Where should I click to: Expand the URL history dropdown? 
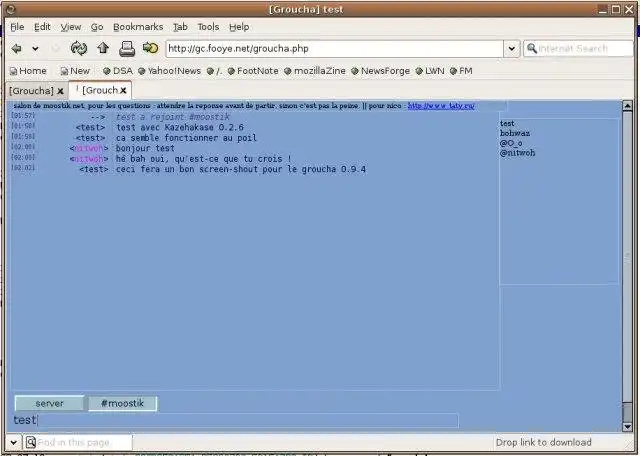tap(511, 49)
